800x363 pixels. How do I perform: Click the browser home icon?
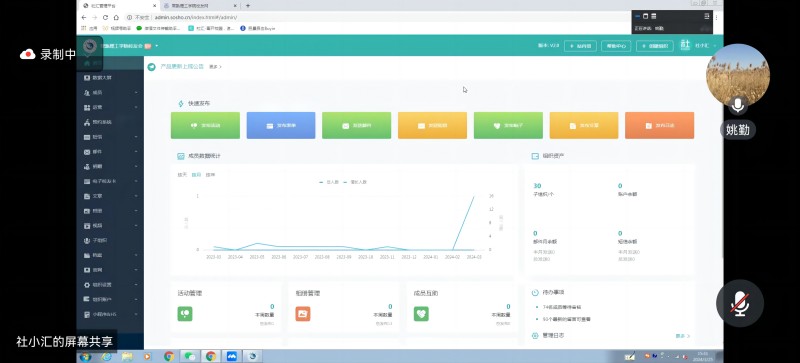[116, 17]
